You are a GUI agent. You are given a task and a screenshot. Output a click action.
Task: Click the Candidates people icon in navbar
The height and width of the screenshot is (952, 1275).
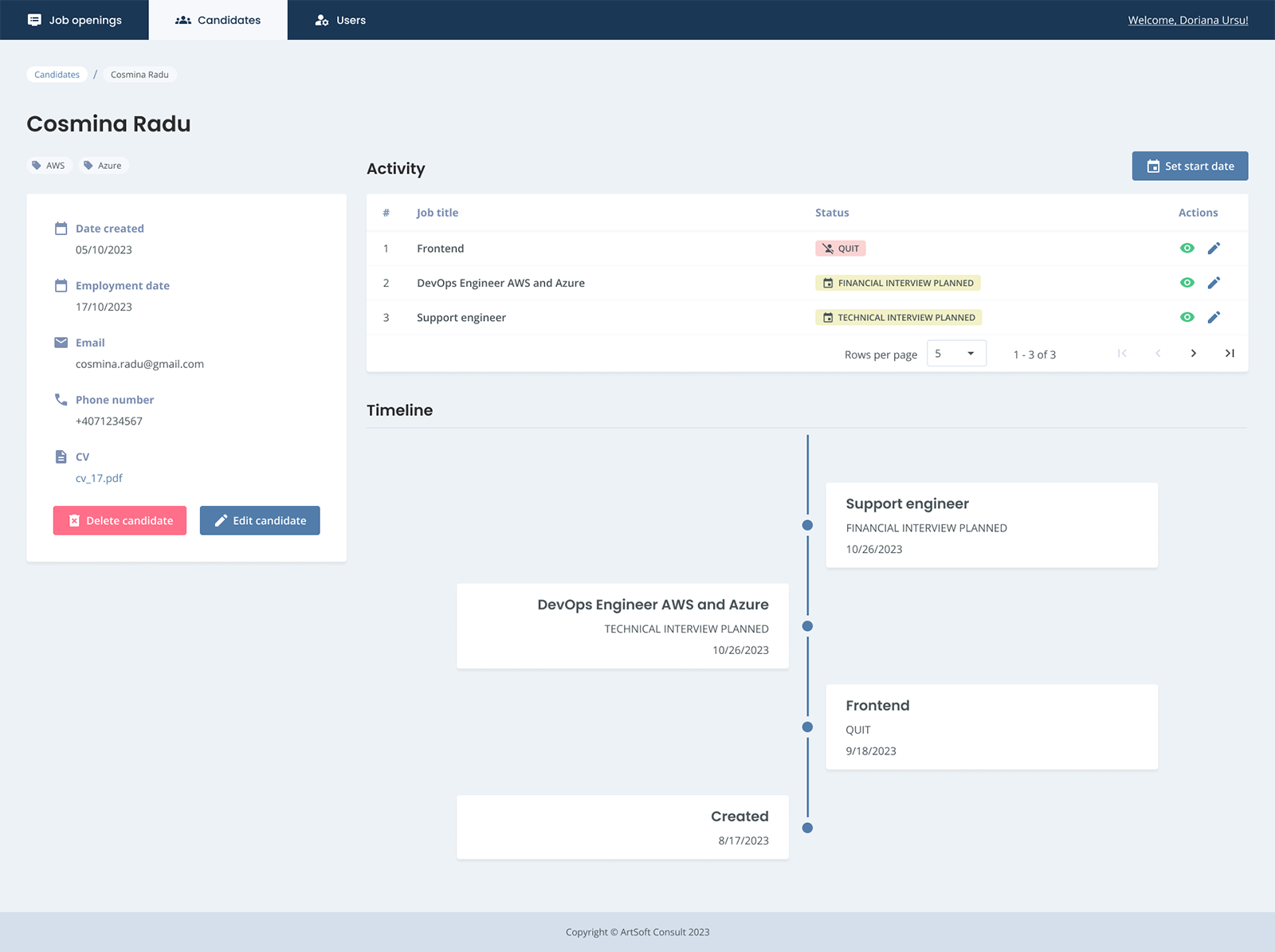click(183, 20)
